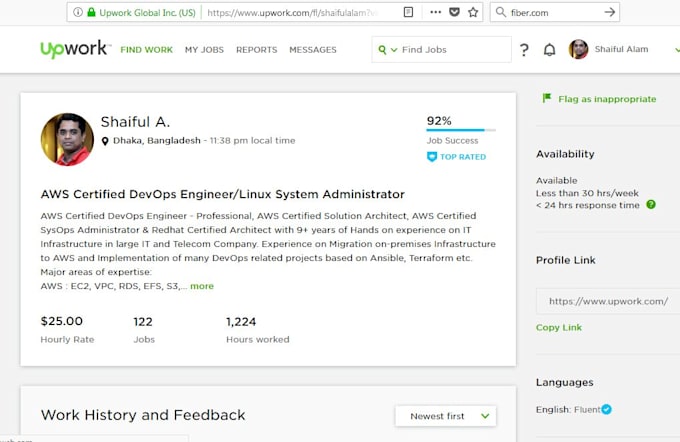The image size is (680, 442).
Task: Click Shaiful Alam avatar in header
Action: (x=579, y=49)
